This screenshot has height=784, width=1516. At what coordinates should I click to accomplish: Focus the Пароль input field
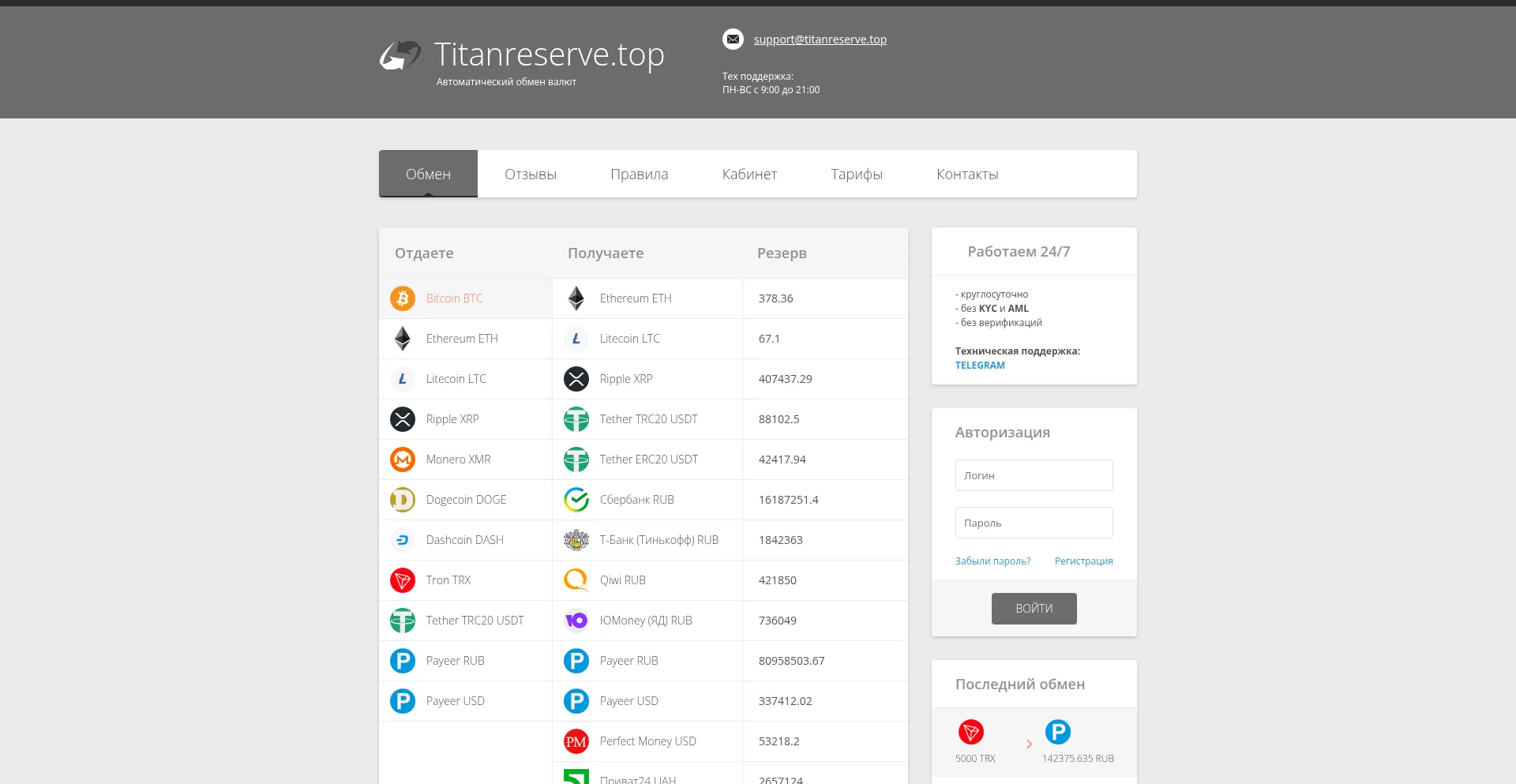pos(1034,523)
